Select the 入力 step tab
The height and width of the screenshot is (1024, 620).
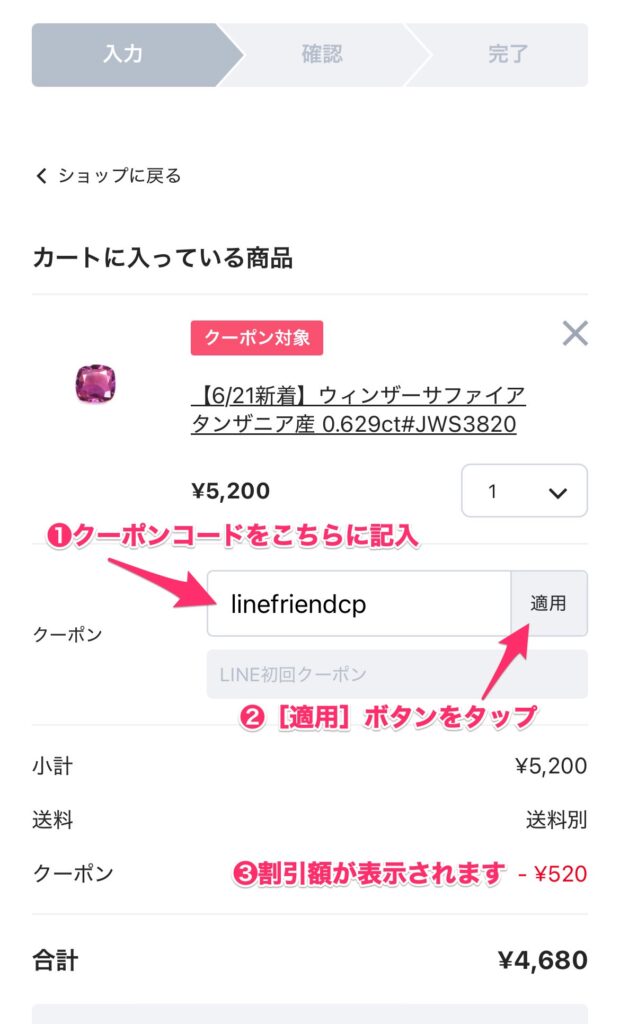pos(123,54)
